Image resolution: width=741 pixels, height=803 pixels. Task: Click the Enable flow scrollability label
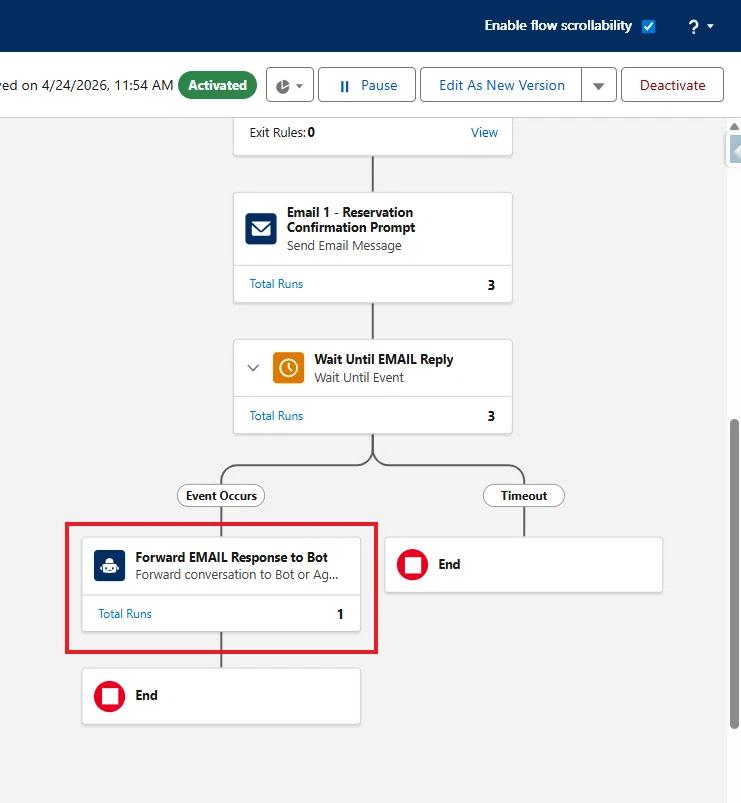[x=558, y=26]
